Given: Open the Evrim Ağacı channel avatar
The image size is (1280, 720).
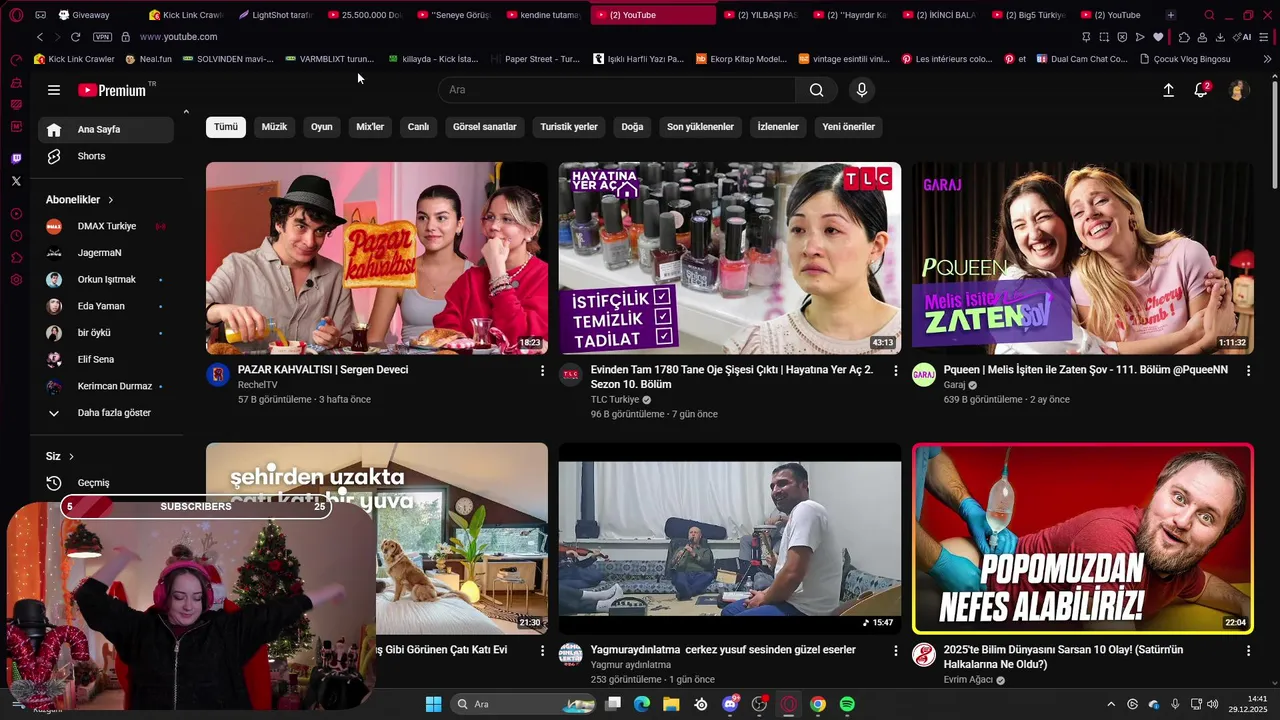Looking at the screenshot, I should (x=924, y=655).
